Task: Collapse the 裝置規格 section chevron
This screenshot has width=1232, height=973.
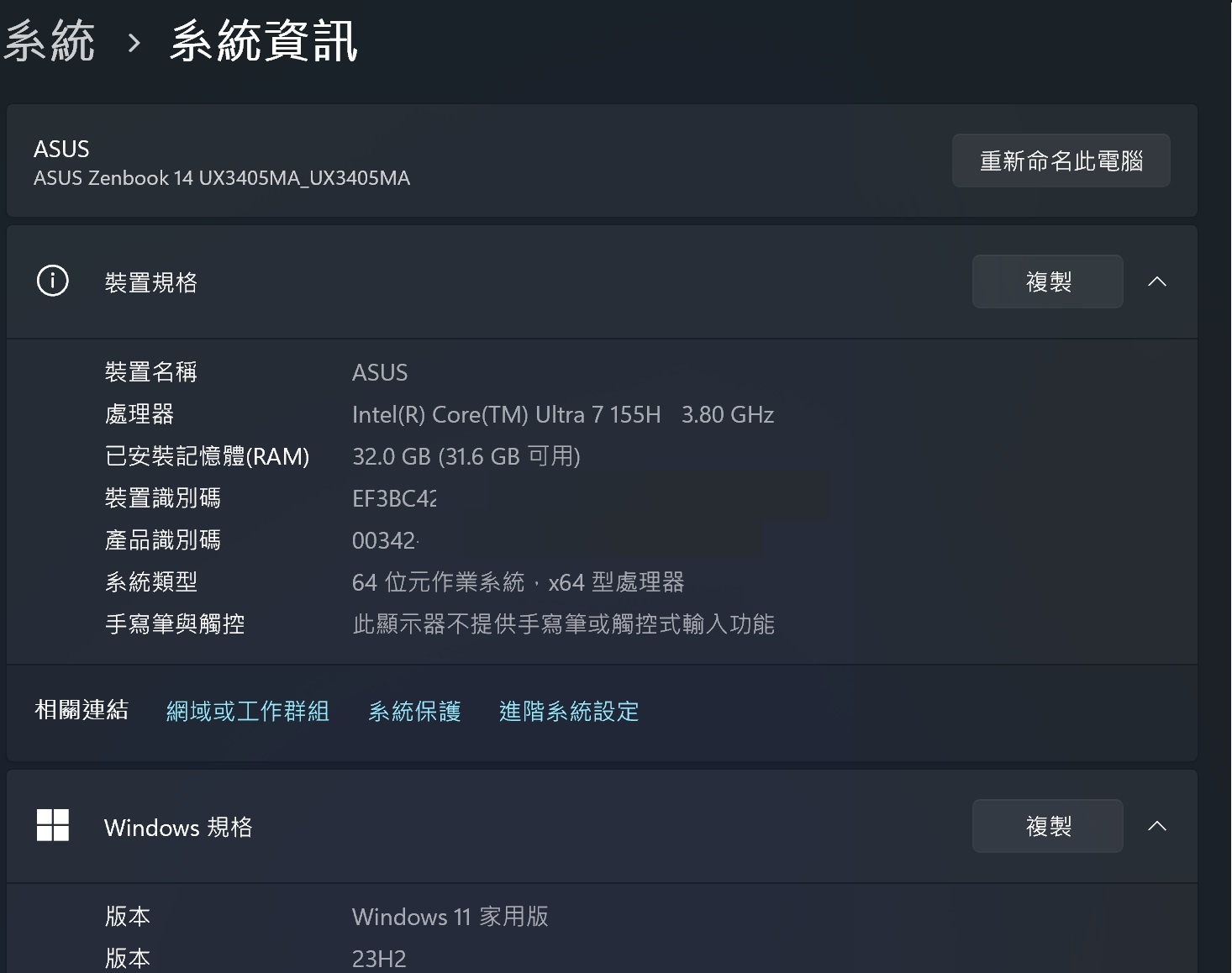Action: 1157,281
